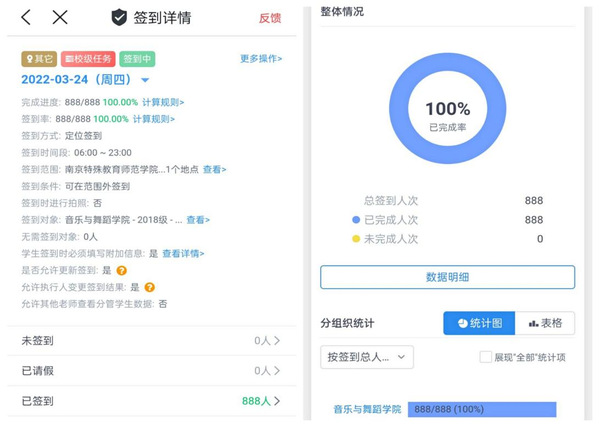Tap the 校级任务 tag badge

pyautogui.click(x=88, y=59)
